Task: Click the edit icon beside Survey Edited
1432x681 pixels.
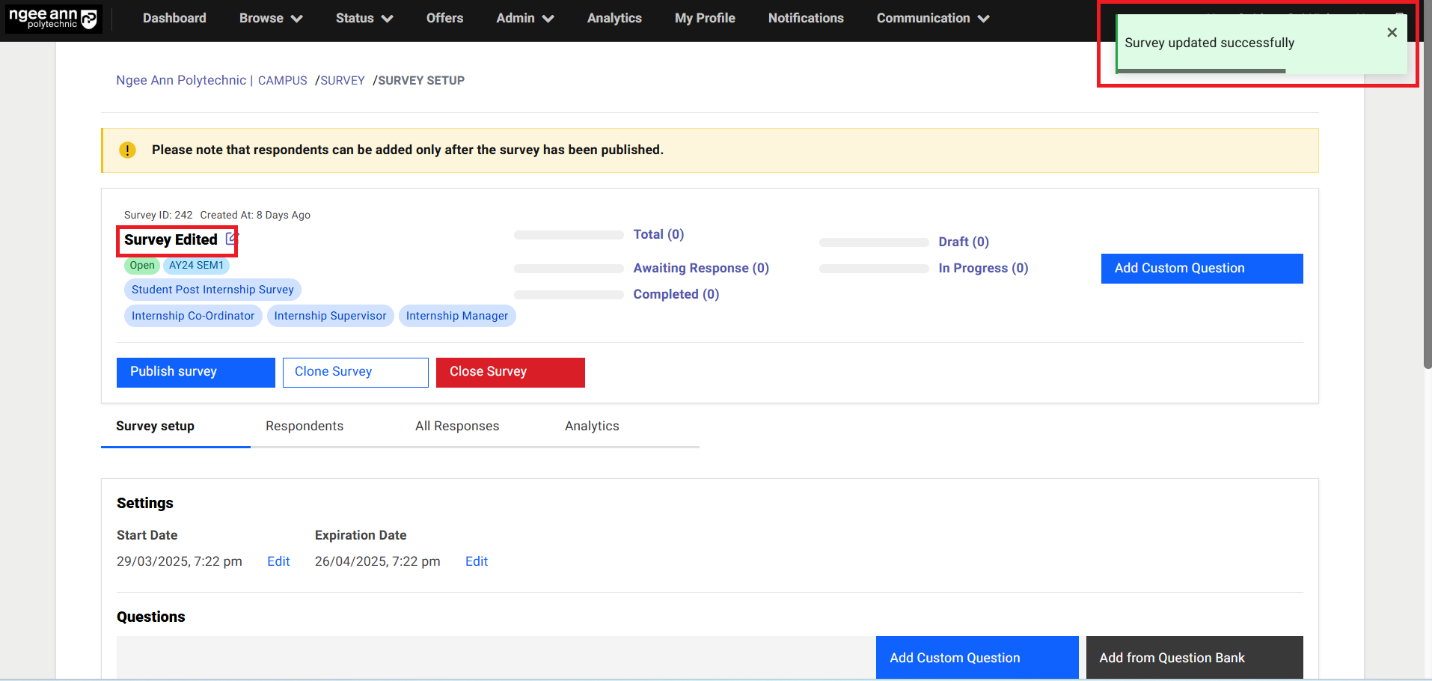Action: coord(231,239)
